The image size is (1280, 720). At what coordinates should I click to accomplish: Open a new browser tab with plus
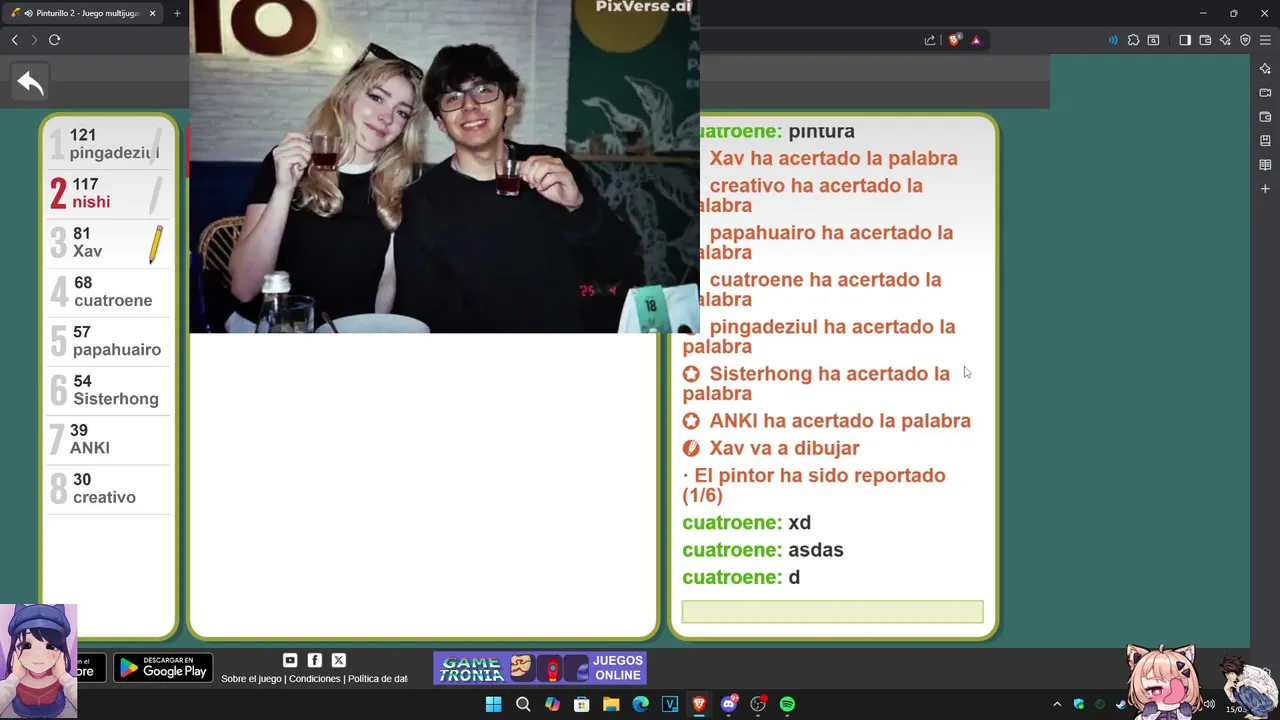(177, 13)
